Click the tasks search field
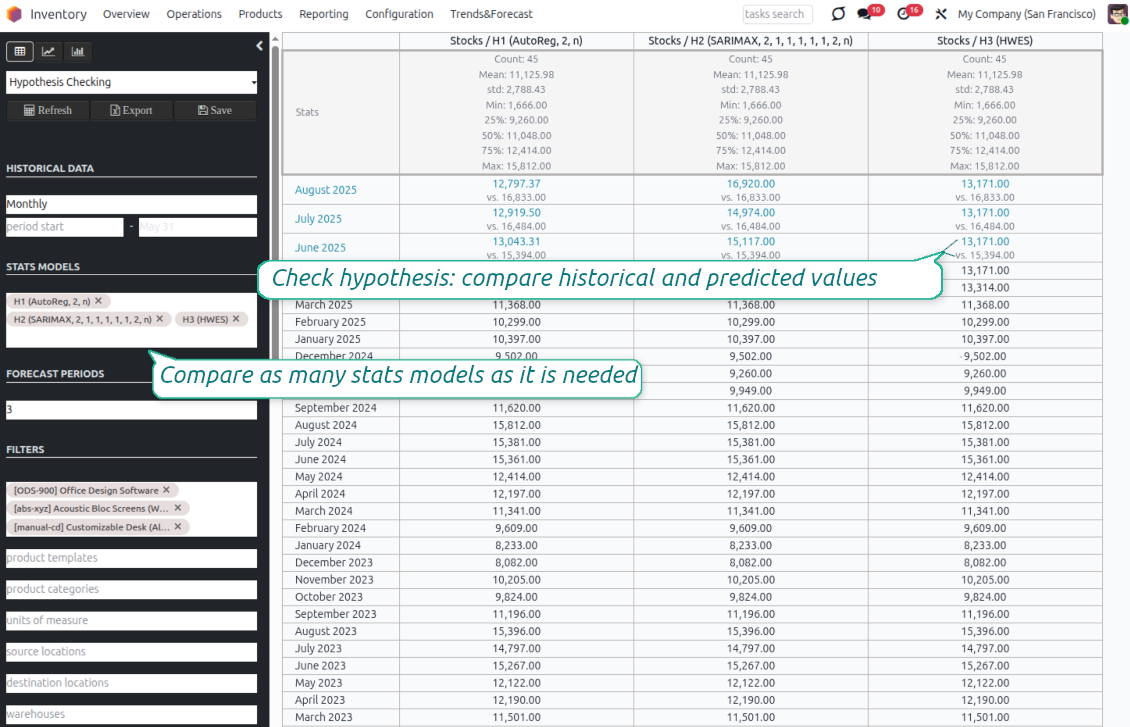The width and height of the screenshot is (1130, 727). [x=777, y=14]
